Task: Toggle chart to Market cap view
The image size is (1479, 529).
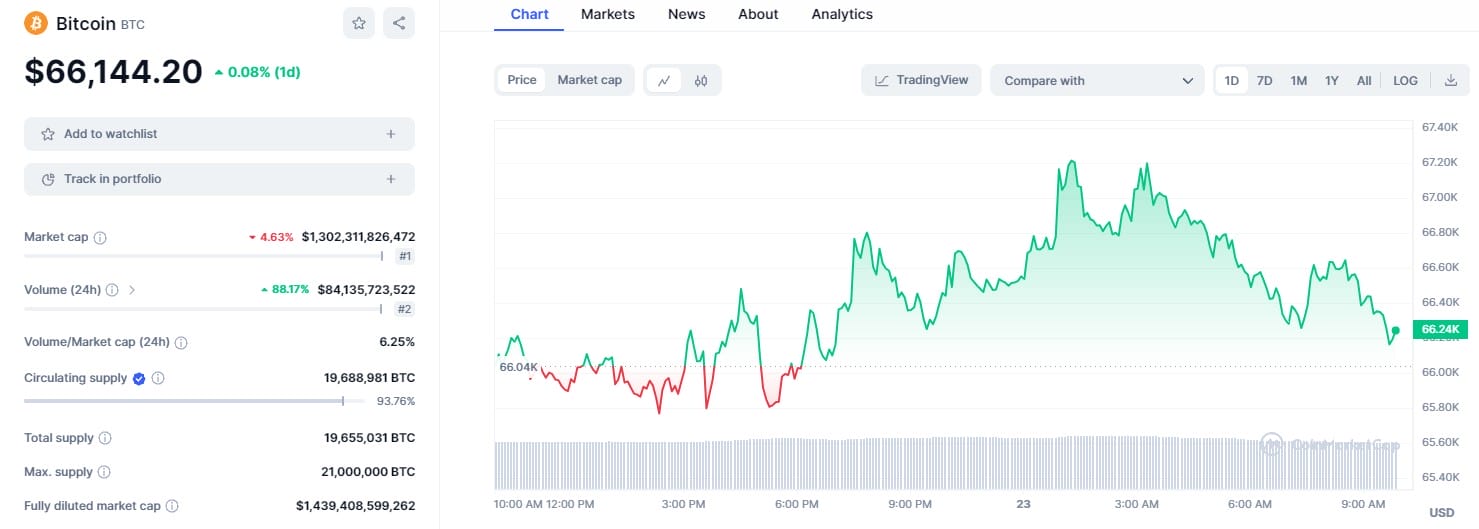Action: pyautogui.click(x=589, y=80)
